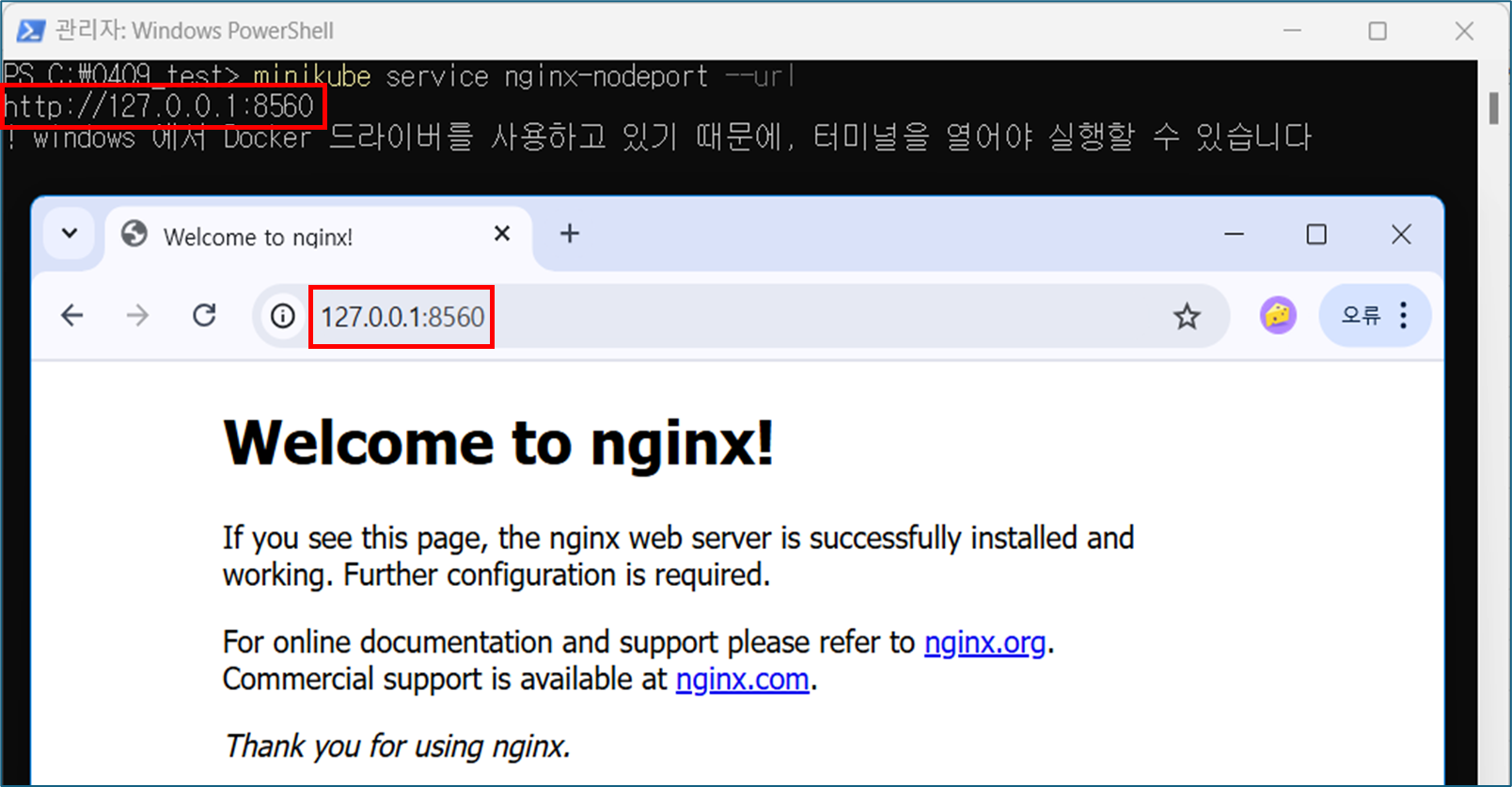The width and height of the screenshot is (1512, 787).
Task: Close the PowerShell window
Action: pyautogui.click(x=1464, y=31)
